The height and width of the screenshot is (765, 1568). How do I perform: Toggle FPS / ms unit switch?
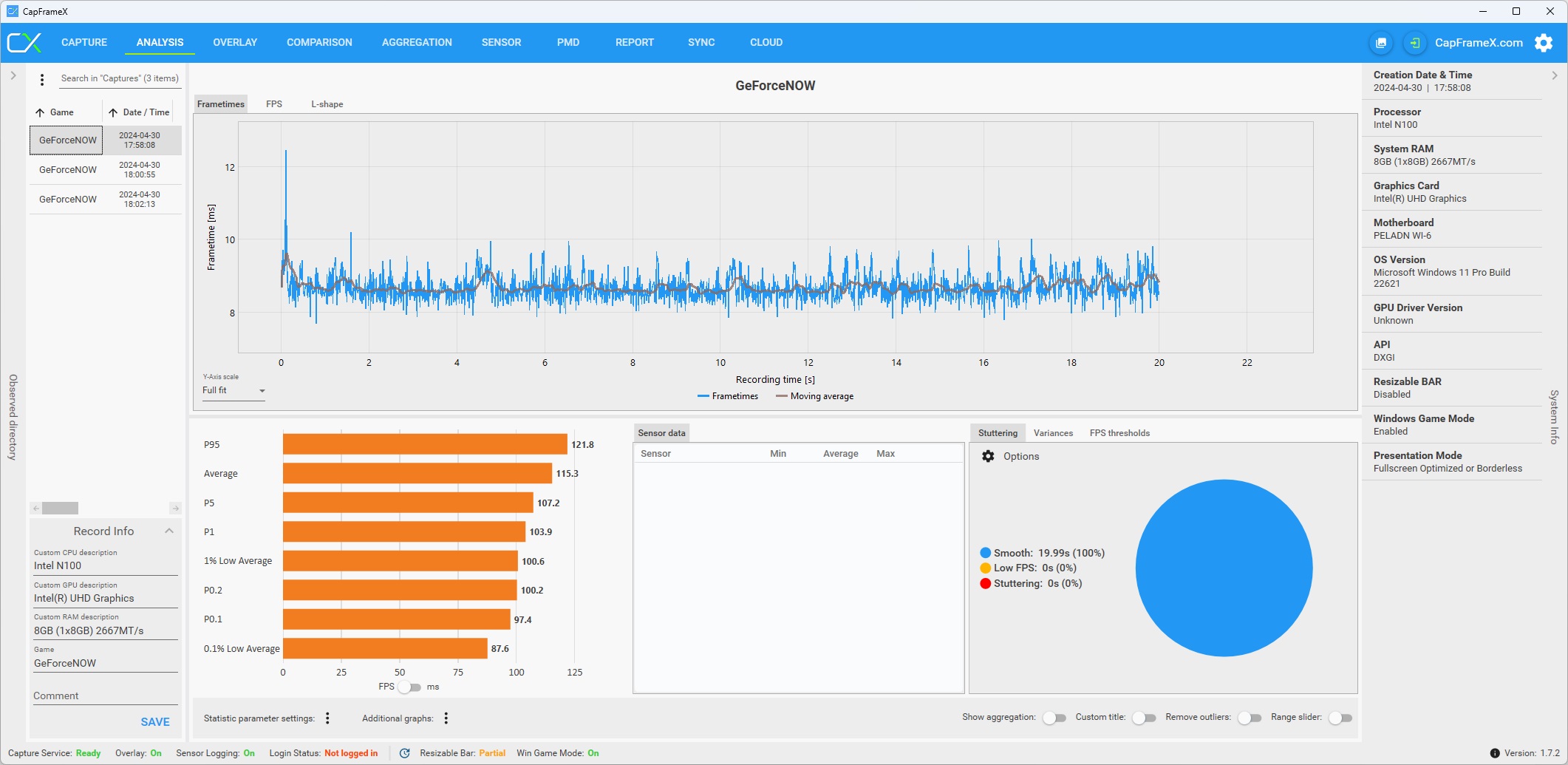(409, 687)
